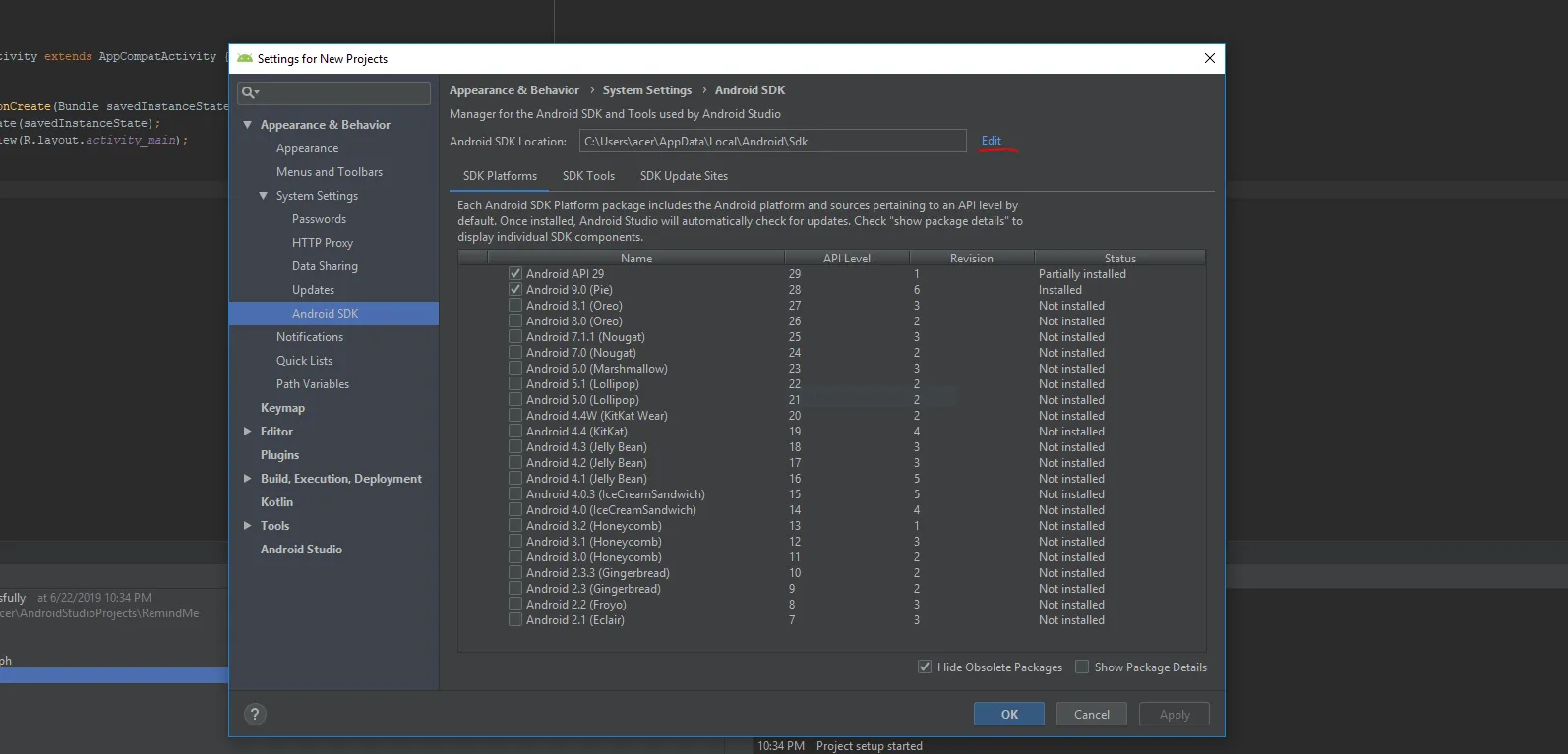Click 'Project setup started' message in event log
The image size is (1568, 754).
click(x=870, y=746)
